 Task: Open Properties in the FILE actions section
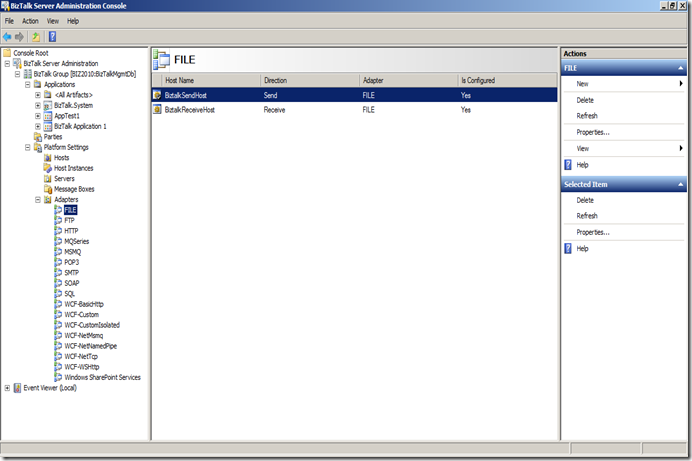pos(593,132)
